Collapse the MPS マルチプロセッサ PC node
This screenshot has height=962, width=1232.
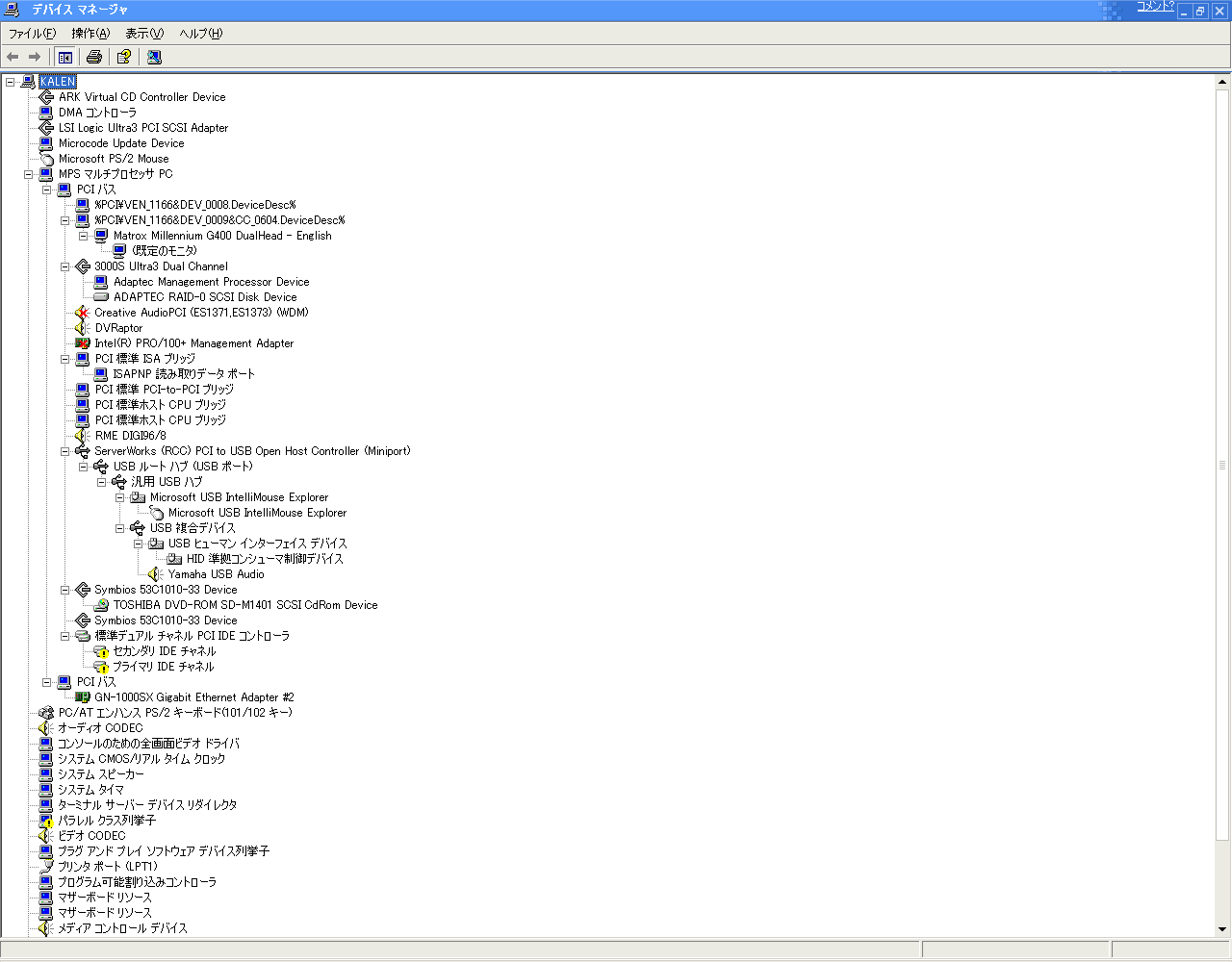point(29,174)
